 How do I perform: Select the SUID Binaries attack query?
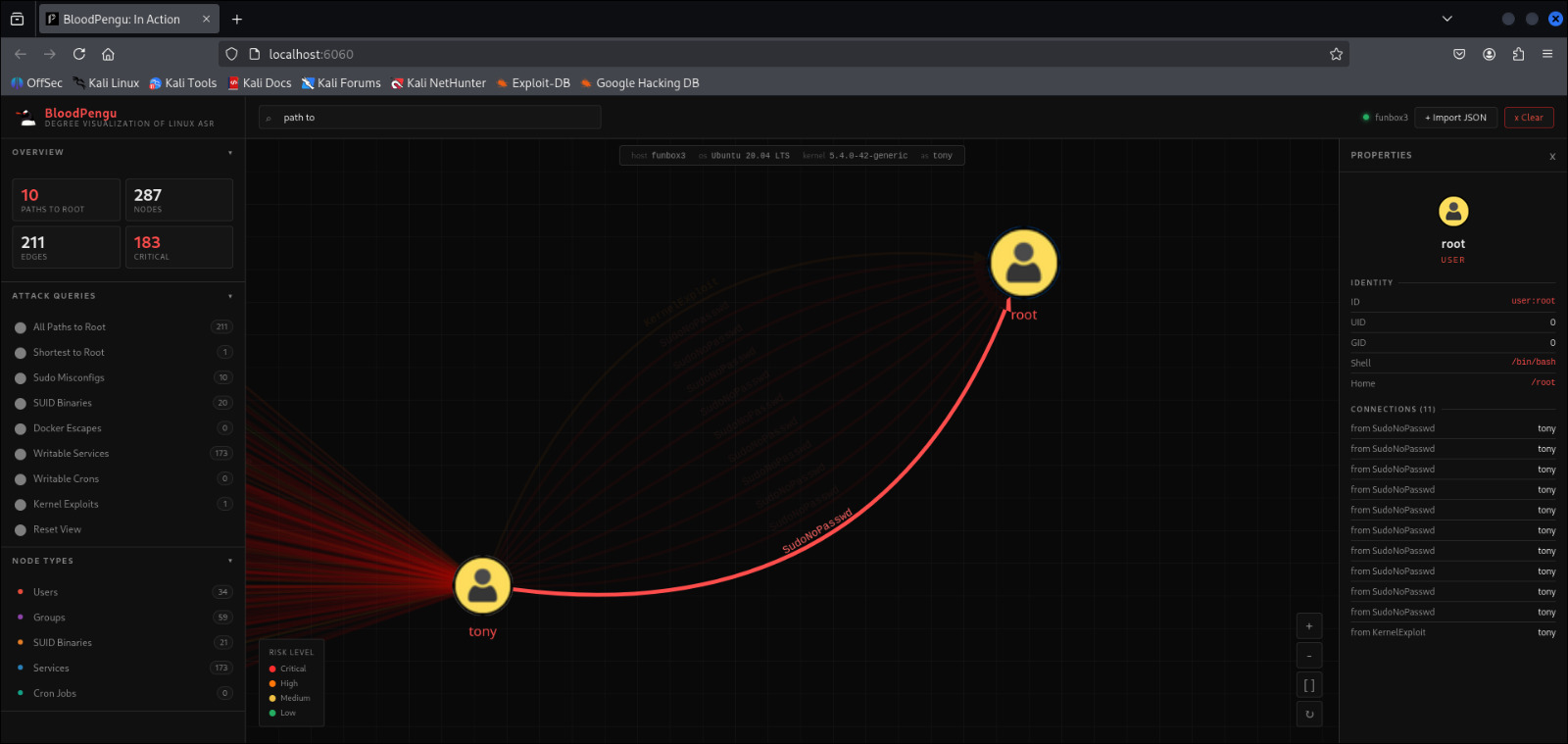click(122, 403)
